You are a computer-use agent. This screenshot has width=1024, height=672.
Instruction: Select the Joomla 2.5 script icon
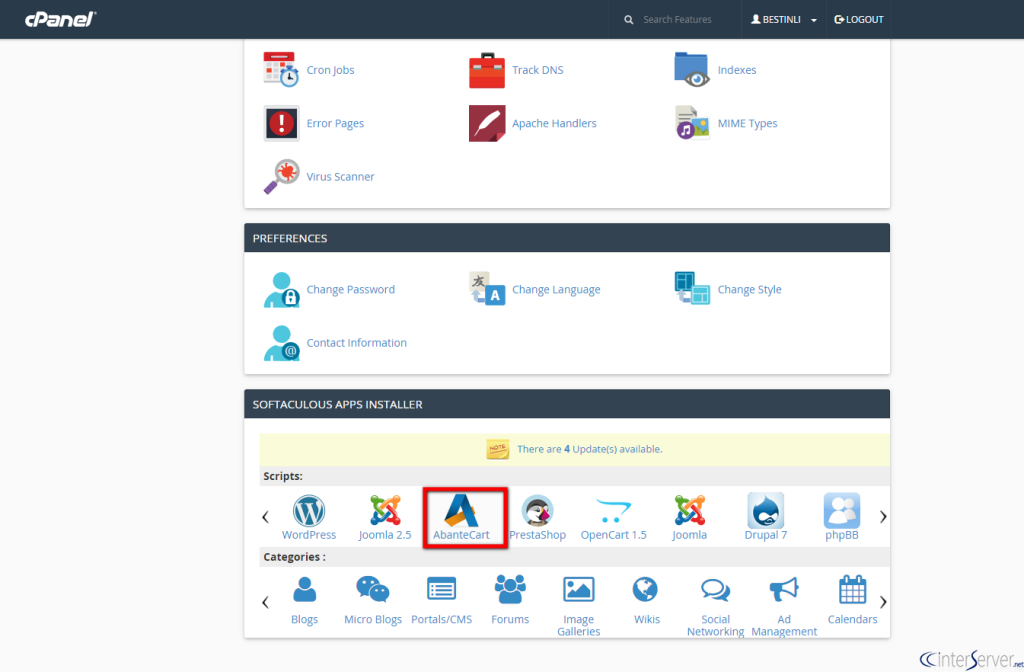[x=385, y=511]
